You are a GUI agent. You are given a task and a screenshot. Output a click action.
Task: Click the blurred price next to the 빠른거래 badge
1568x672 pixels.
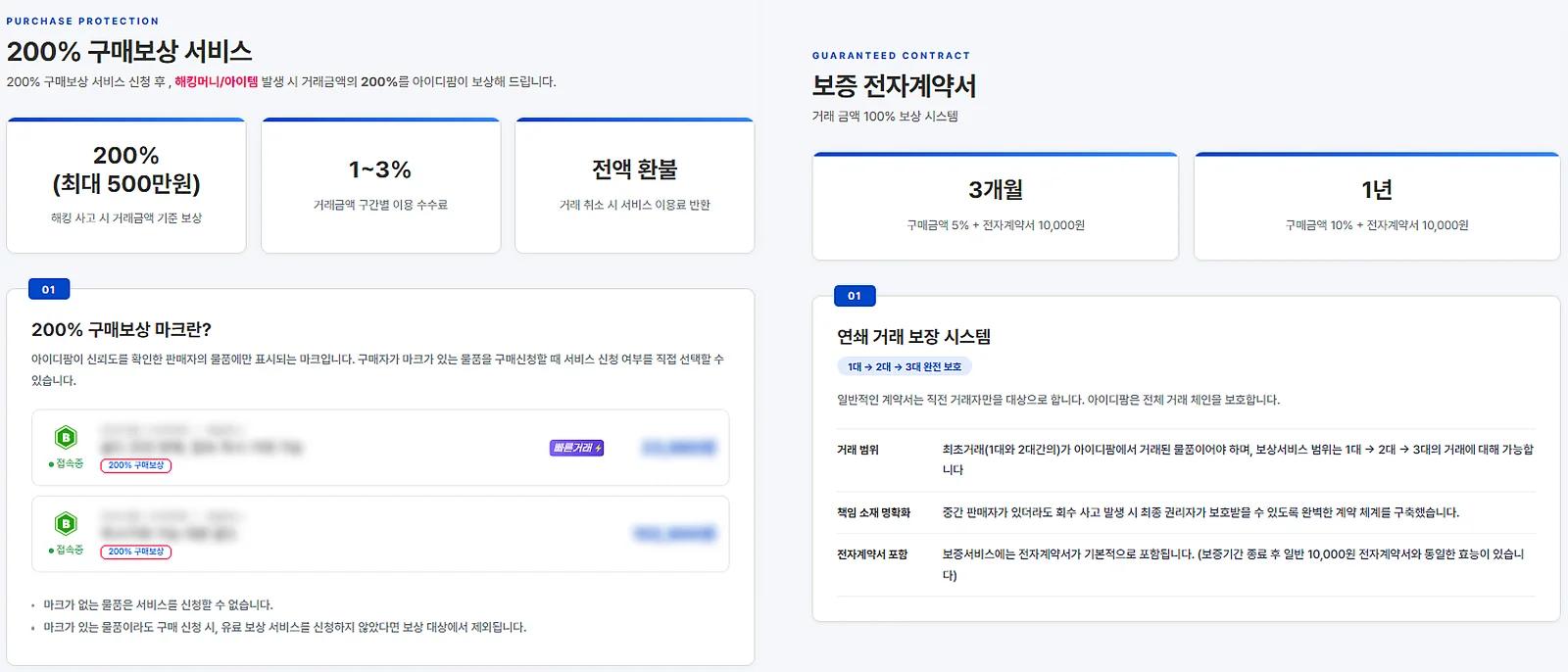[678, 448]
